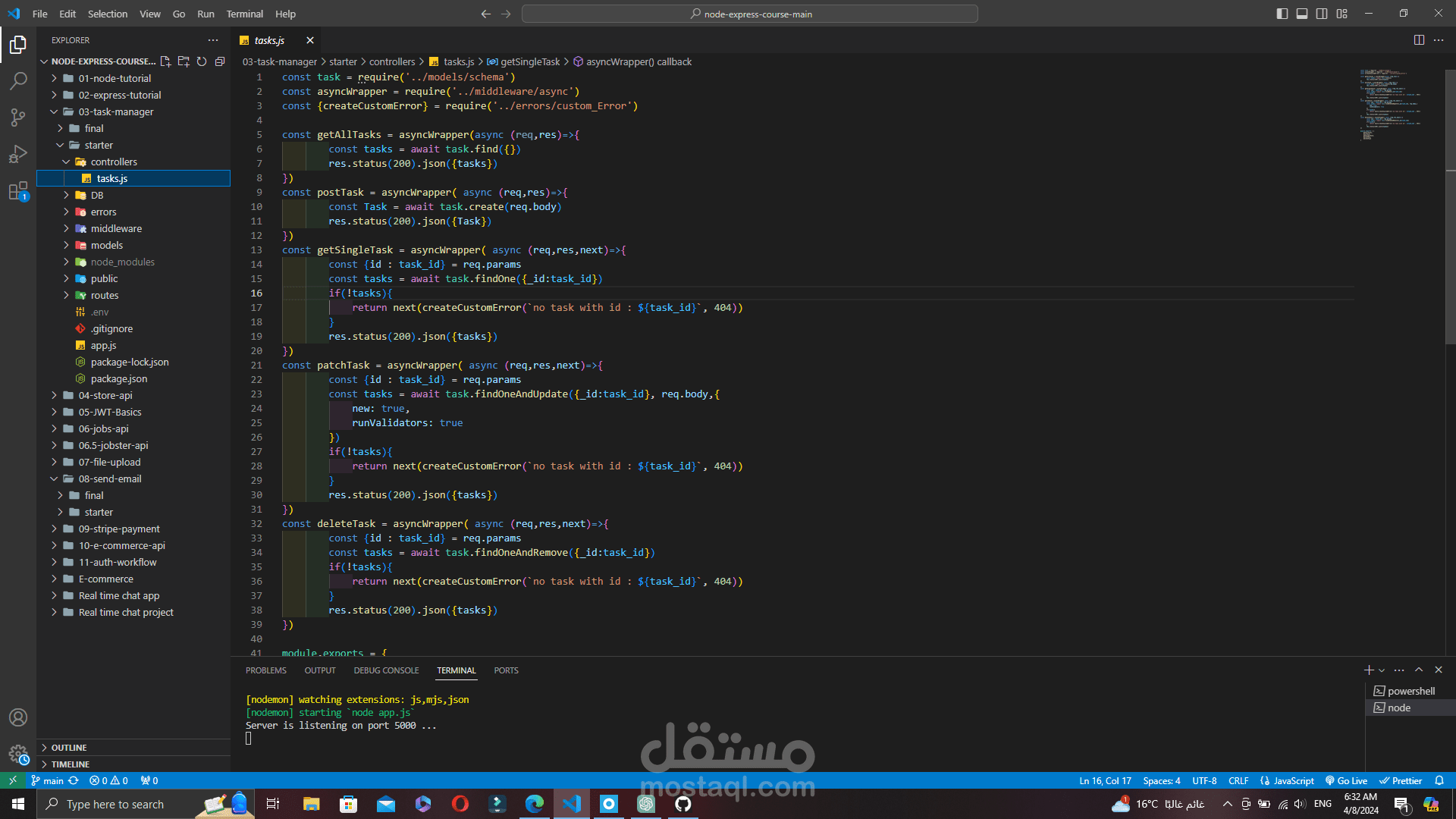Expand the 04-store-api folder

pos(105,395)
